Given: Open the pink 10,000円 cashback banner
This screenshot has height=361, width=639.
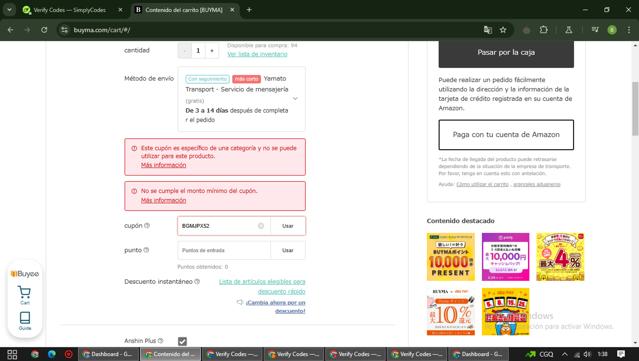Looking at the screenshot, I should 505,257.
